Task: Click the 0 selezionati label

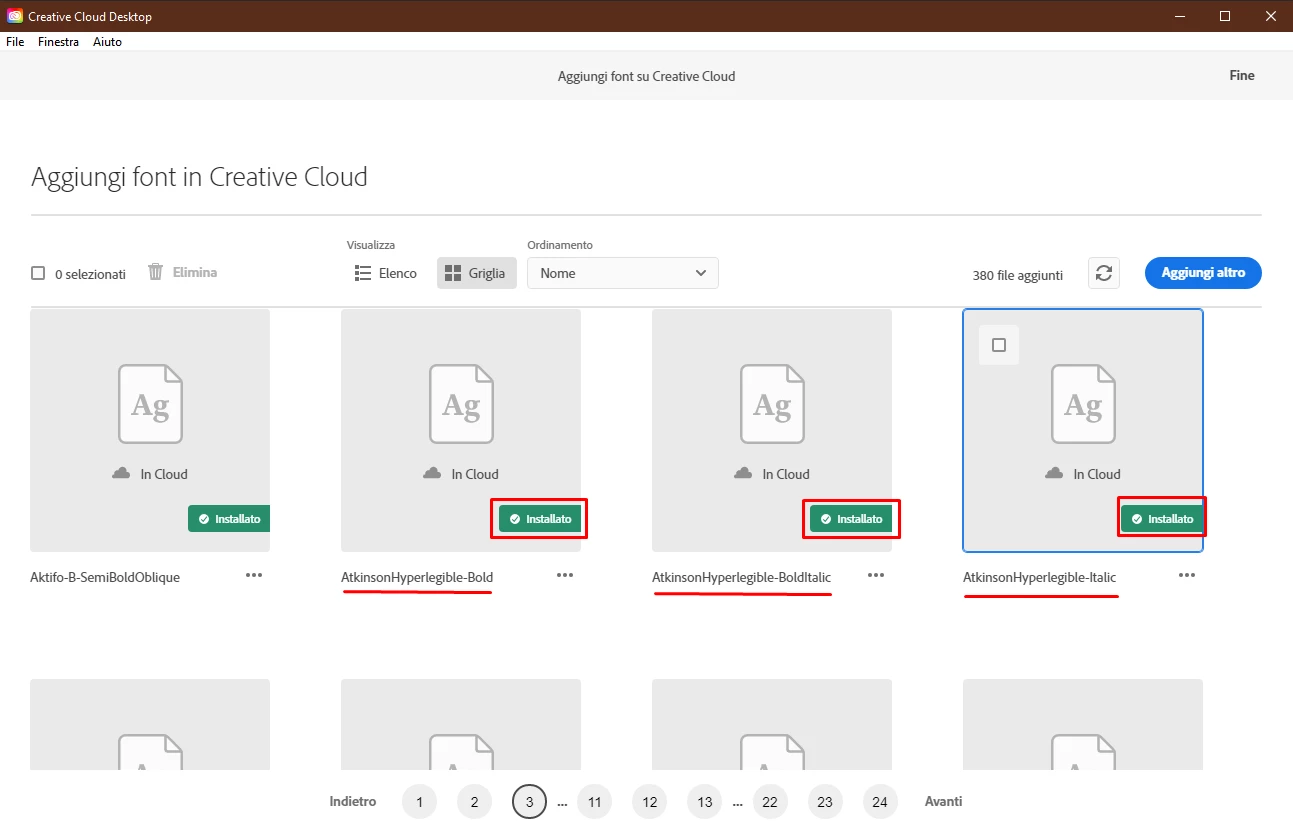Action: tap(90, 274)
